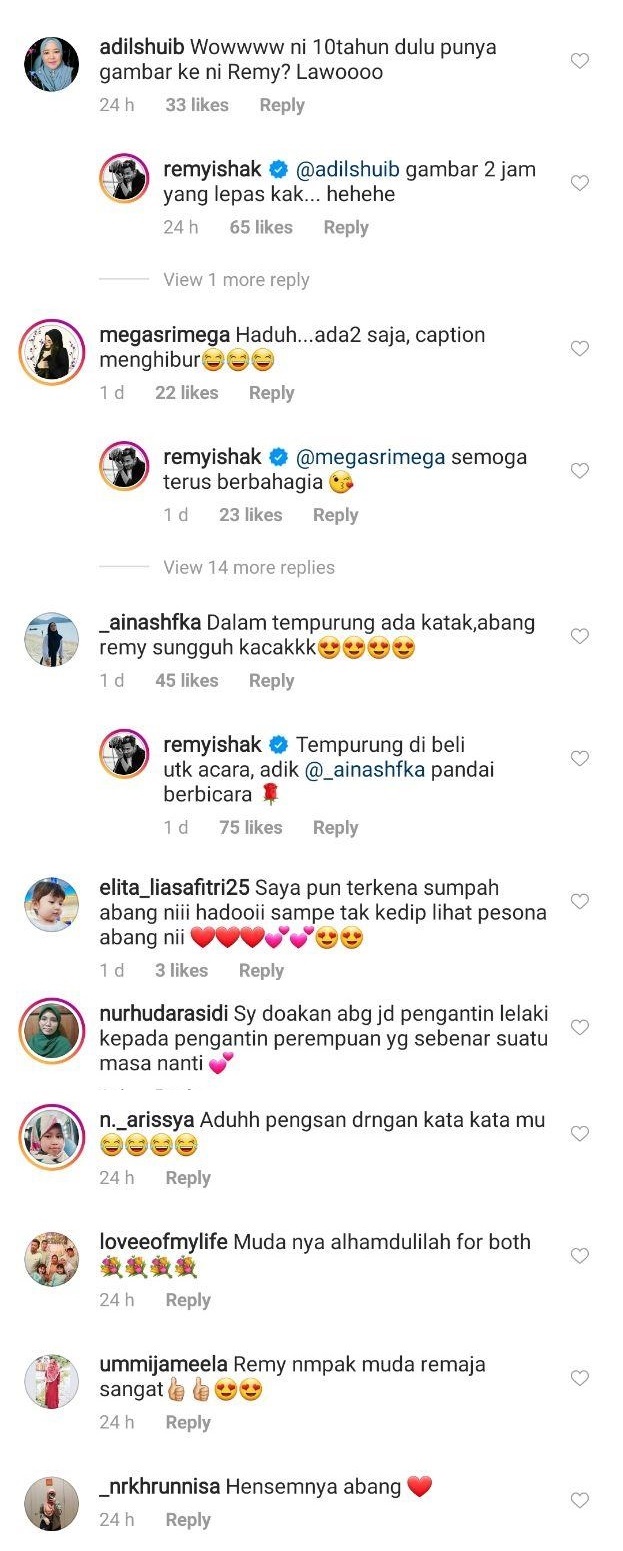Reply to ummijameela's comment
Screen dimensions: 623x1551
click(188, 1422)
